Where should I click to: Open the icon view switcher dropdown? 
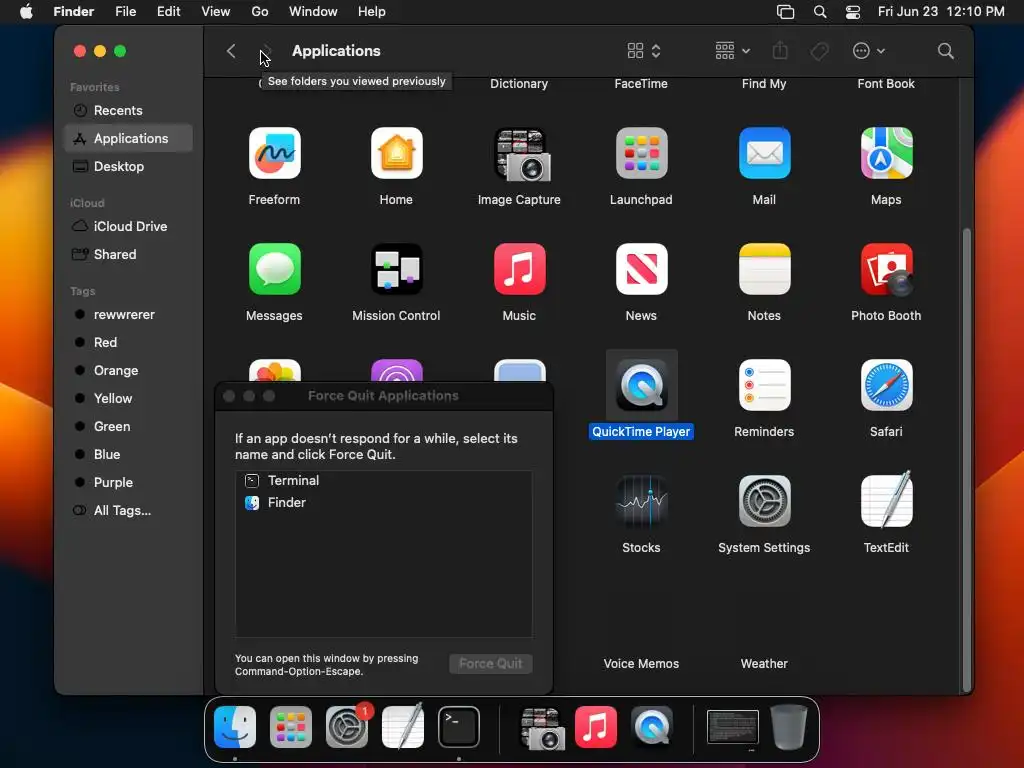pyautogui.click(x=644, y=51)
